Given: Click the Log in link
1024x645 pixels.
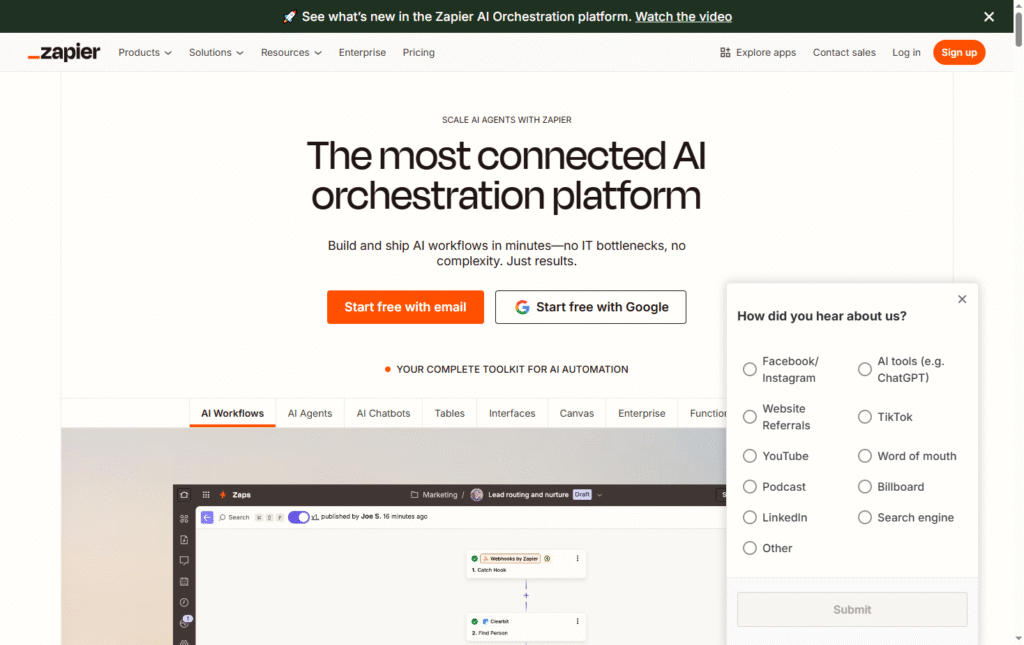Looking at the screenshot, I should [x=906, y=52].
